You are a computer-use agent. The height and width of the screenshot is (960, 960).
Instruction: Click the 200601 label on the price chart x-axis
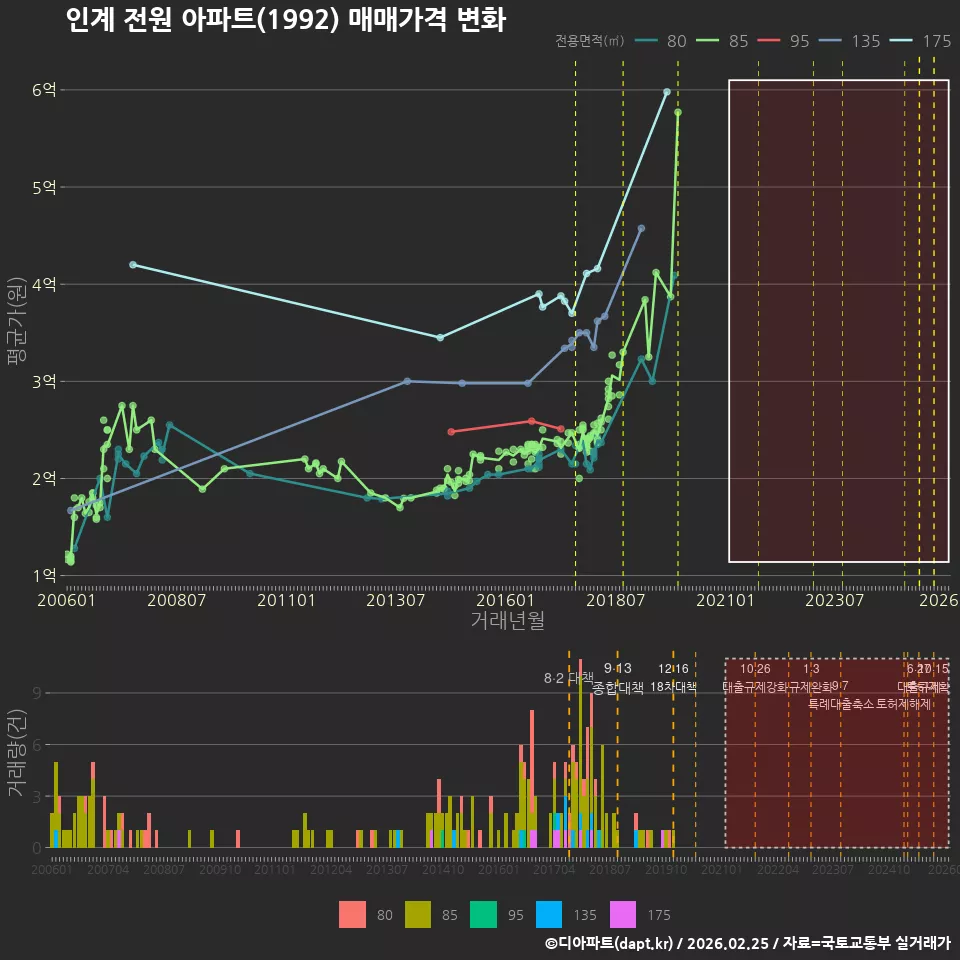(x=66, y=600)
